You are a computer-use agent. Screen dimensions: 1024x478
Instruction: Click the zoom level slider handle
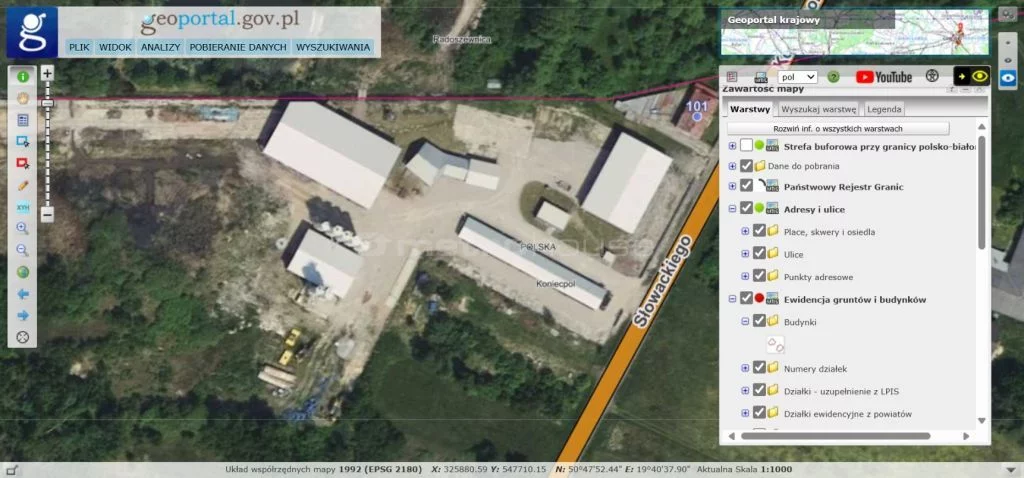point(47,103)
